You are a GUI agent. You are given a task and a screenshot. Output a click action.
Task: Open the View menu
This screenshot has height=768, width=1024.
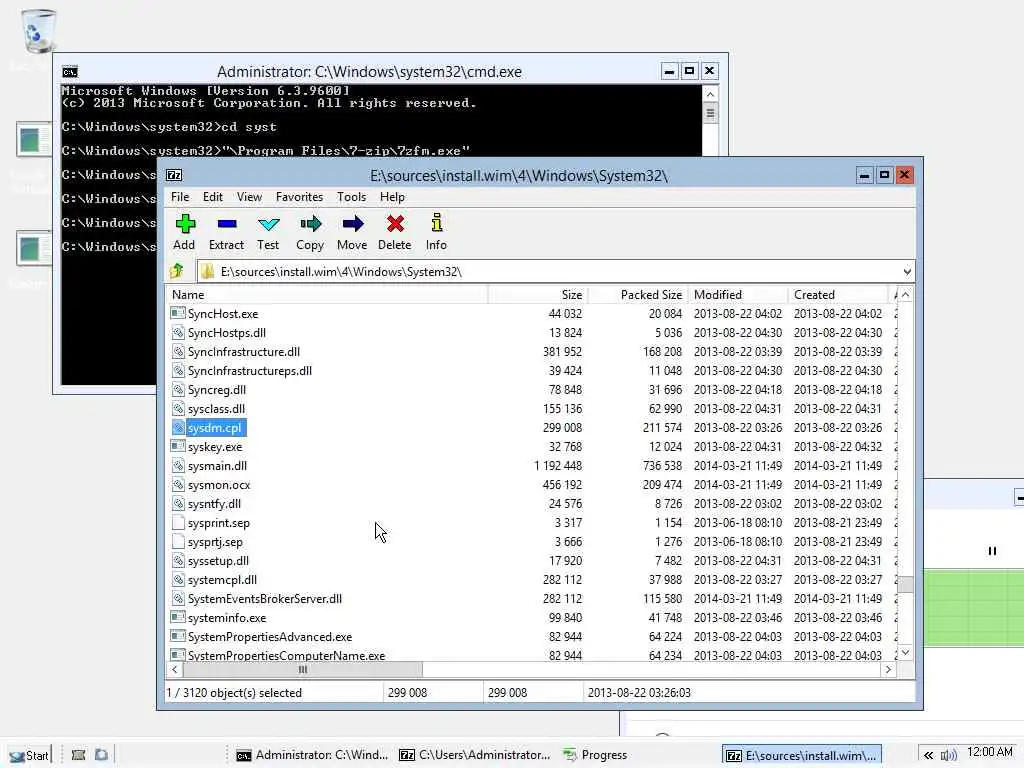pos(249,197)
